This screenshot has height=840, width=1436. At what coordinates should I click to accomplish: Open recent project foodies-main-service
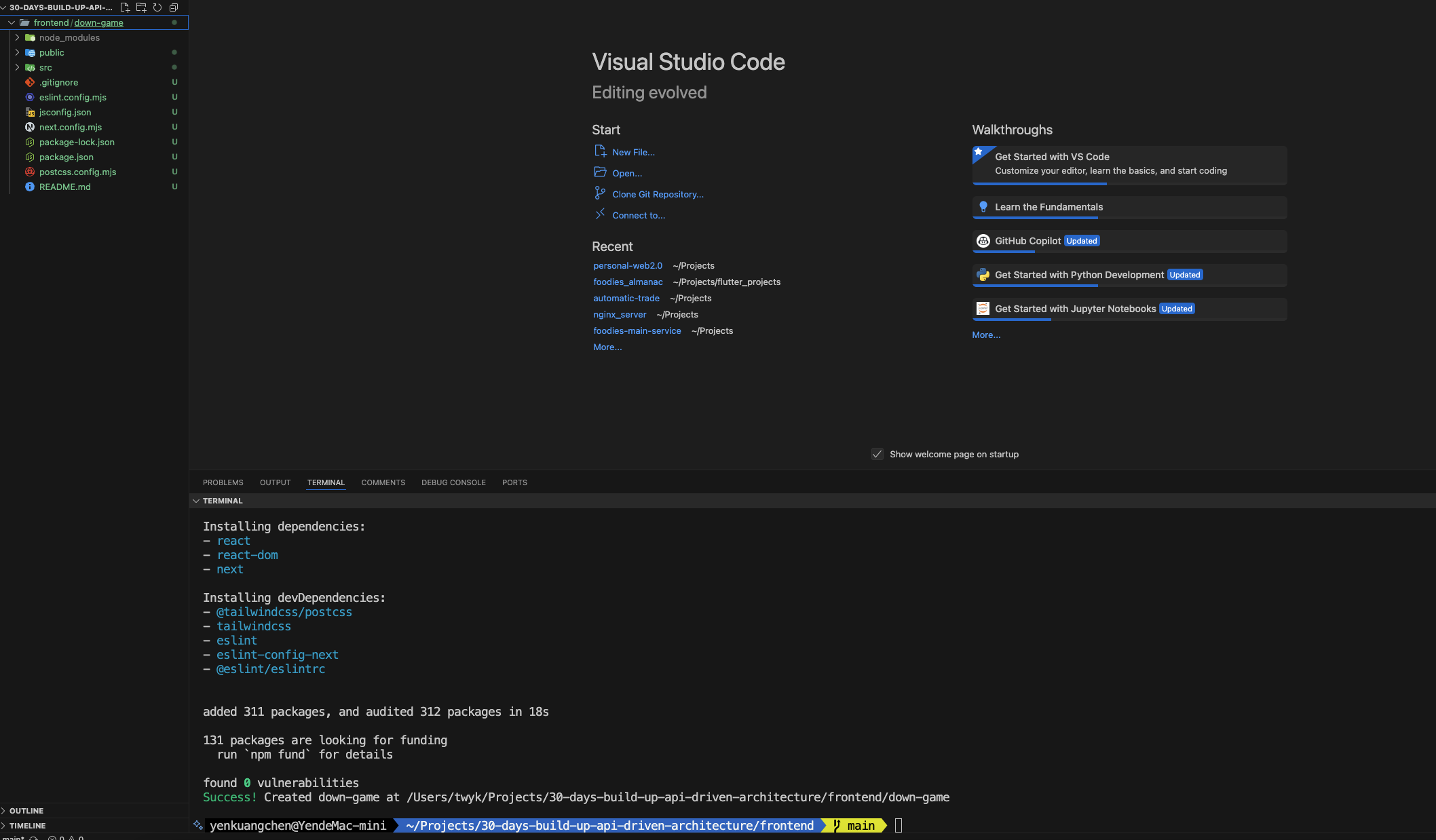(637, 330)
